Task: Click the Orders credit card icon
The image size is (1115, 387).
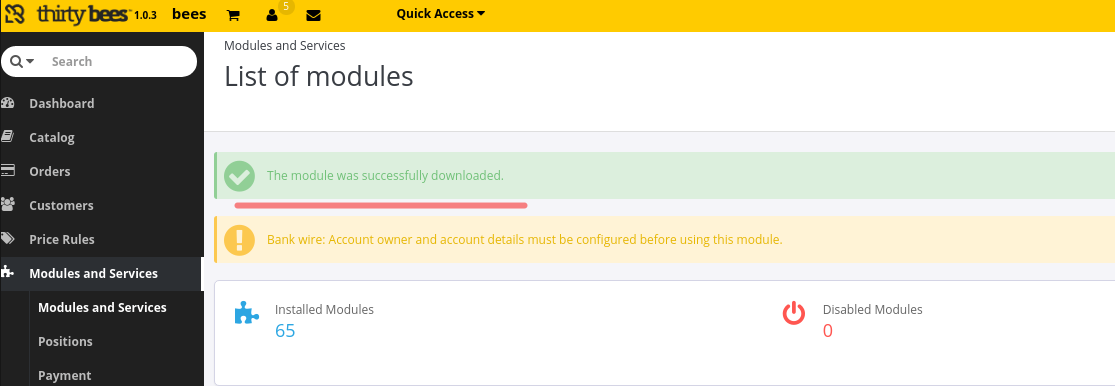Action: [8, 171]
